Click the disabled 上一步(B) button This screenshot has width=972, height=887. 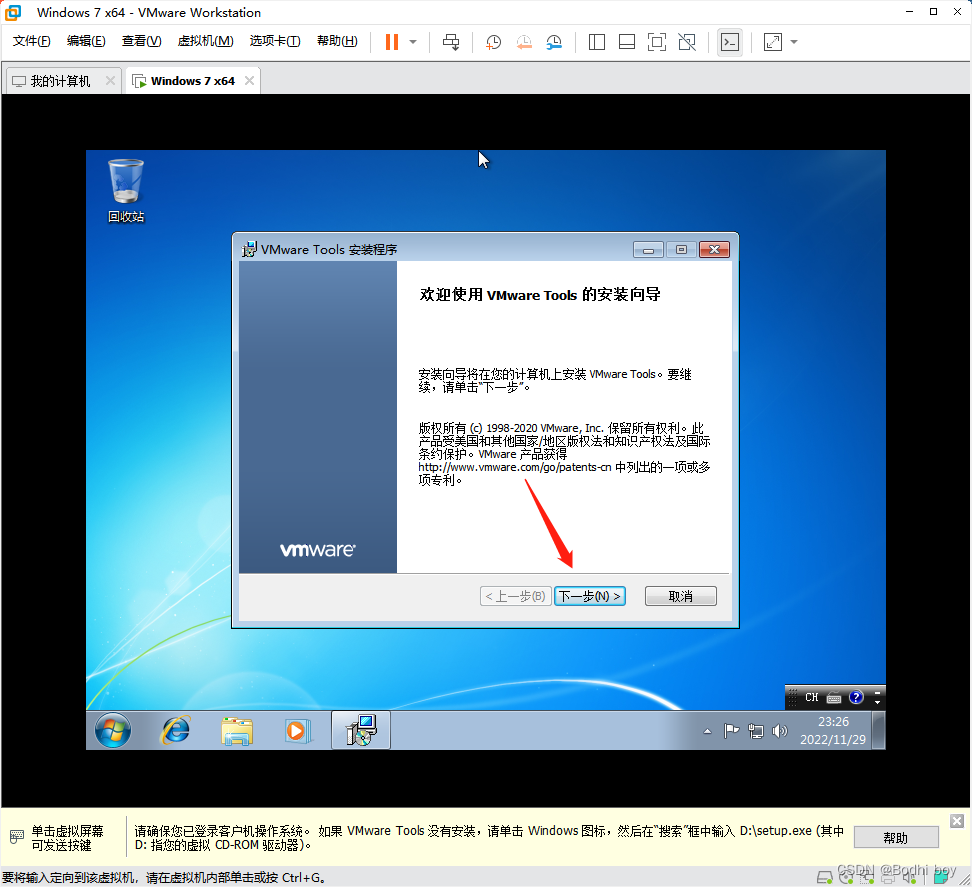515,596
